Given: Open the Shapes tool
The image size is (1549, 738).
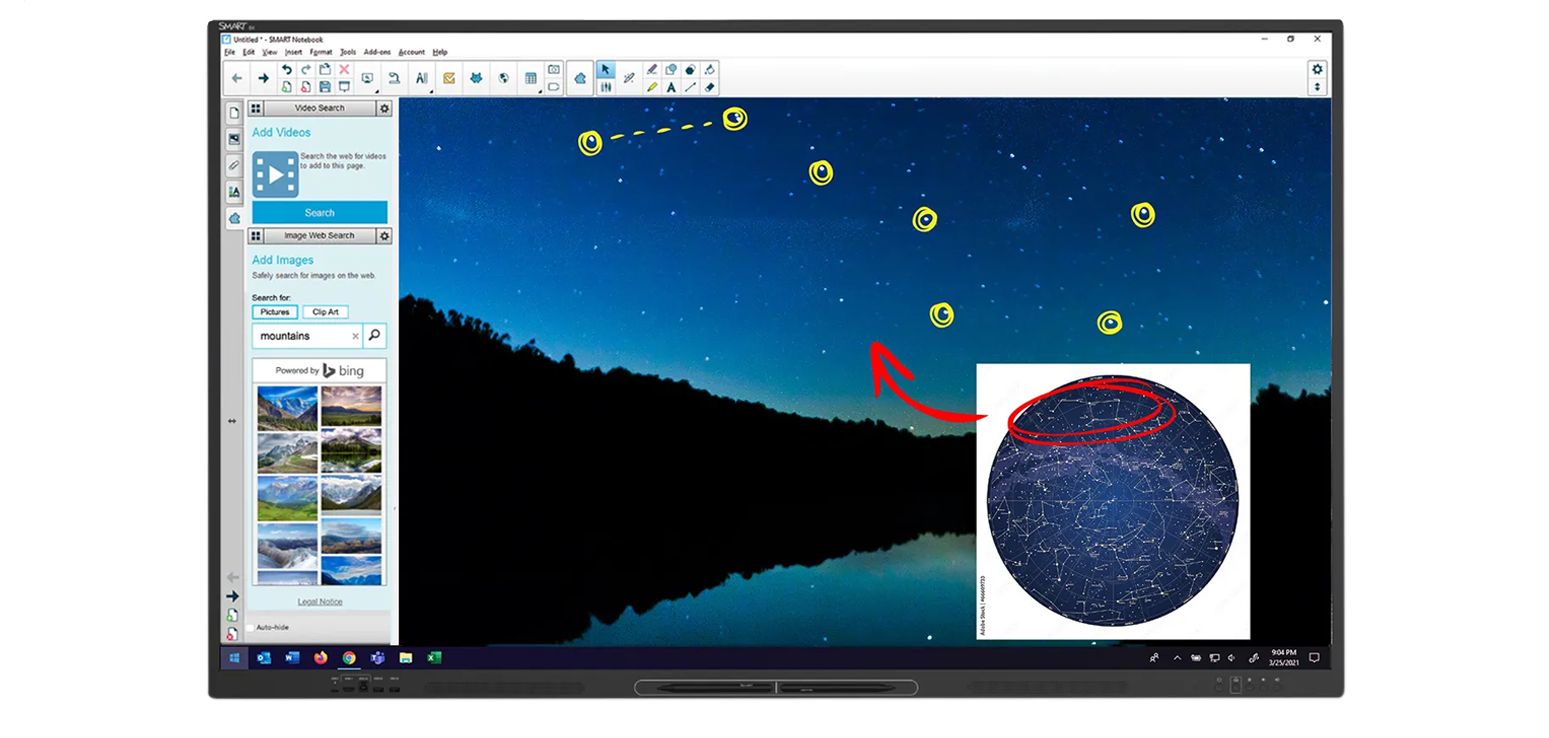Looking at the screenshot, I should tap(671, 70).
